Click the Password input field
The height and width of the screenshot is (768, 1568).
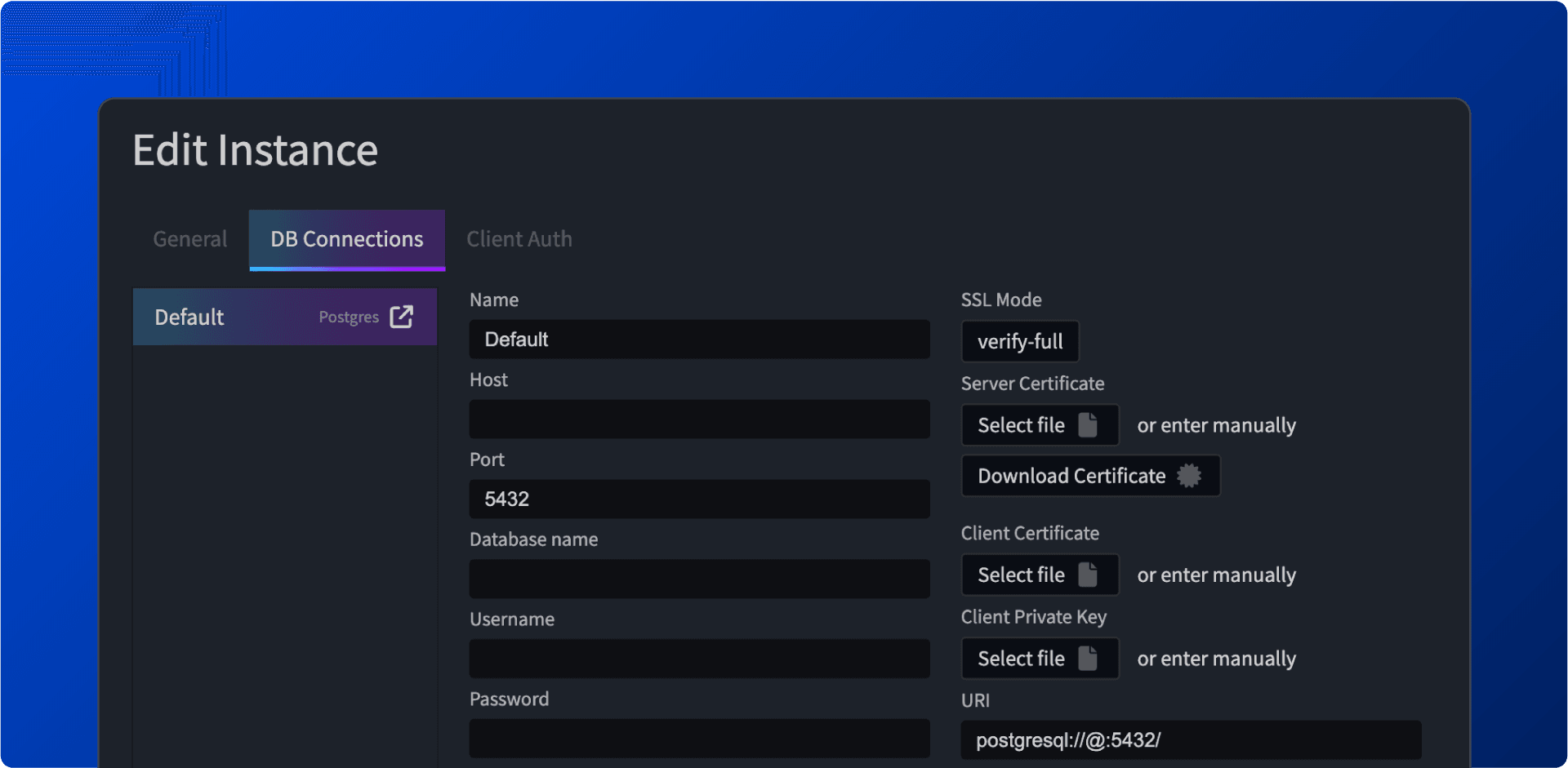click(699, 738)
